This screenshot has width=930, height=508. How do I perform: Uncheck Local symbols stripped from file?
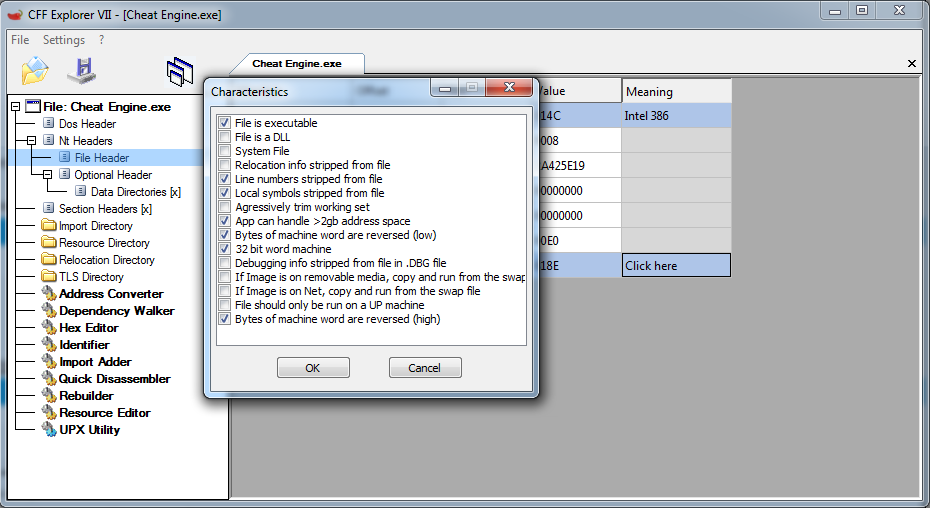[x=224, y=193]
